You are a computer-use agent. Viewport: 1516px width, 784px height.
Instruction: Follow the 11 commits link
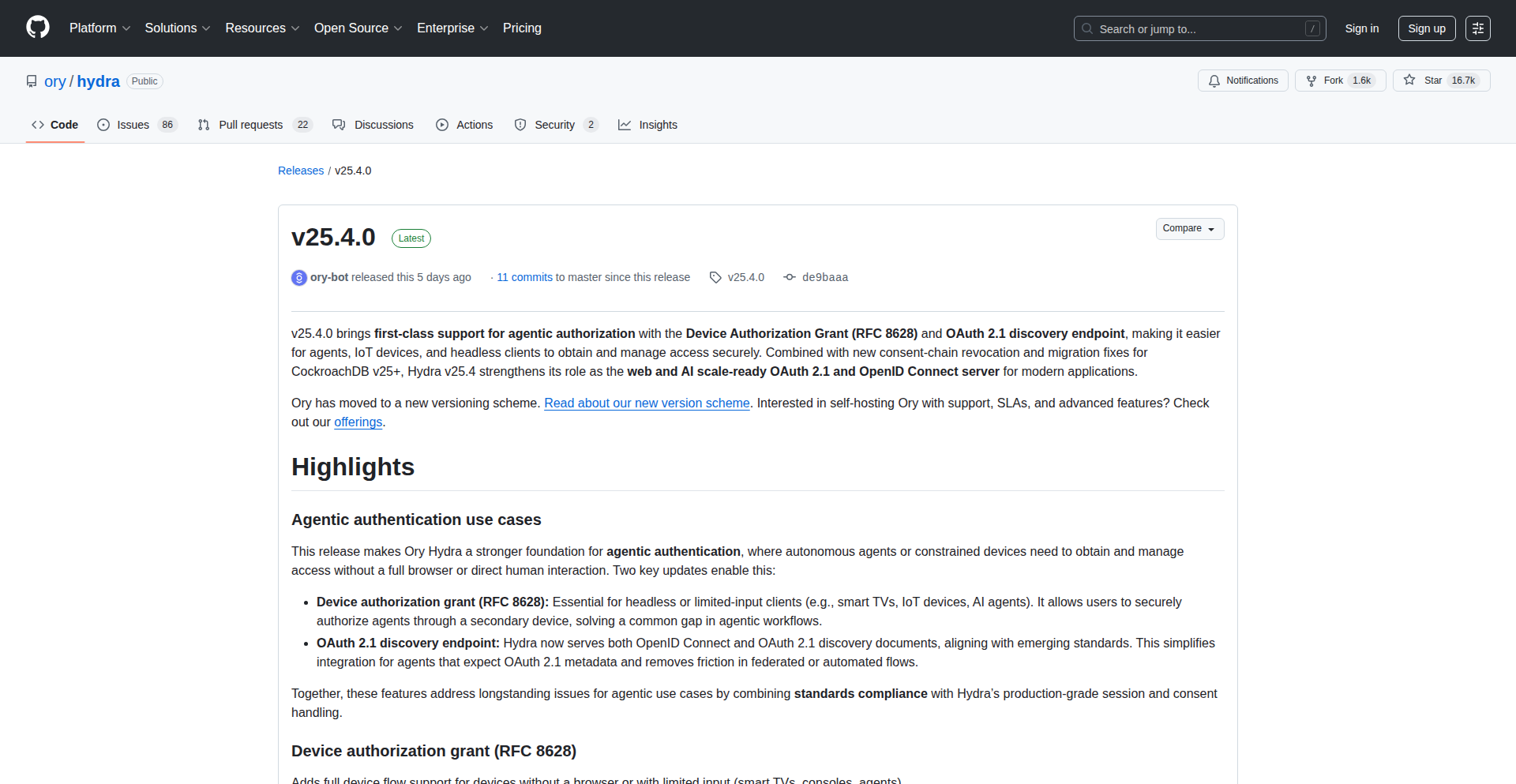pyautogui.click(x=525, y=277)
